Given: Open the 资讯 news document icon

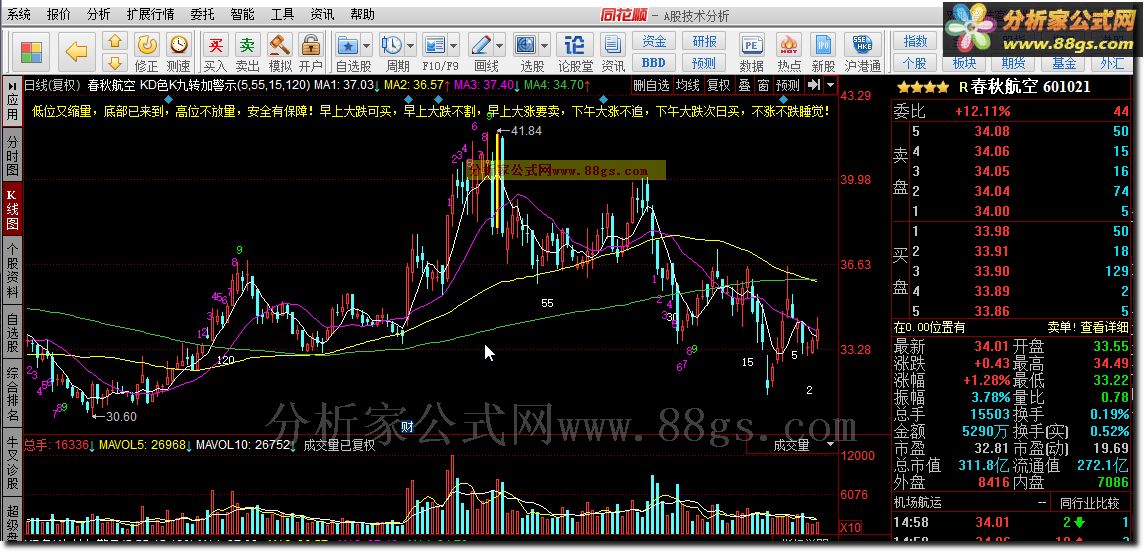Looking at the screenshot, I should point(613,46).
